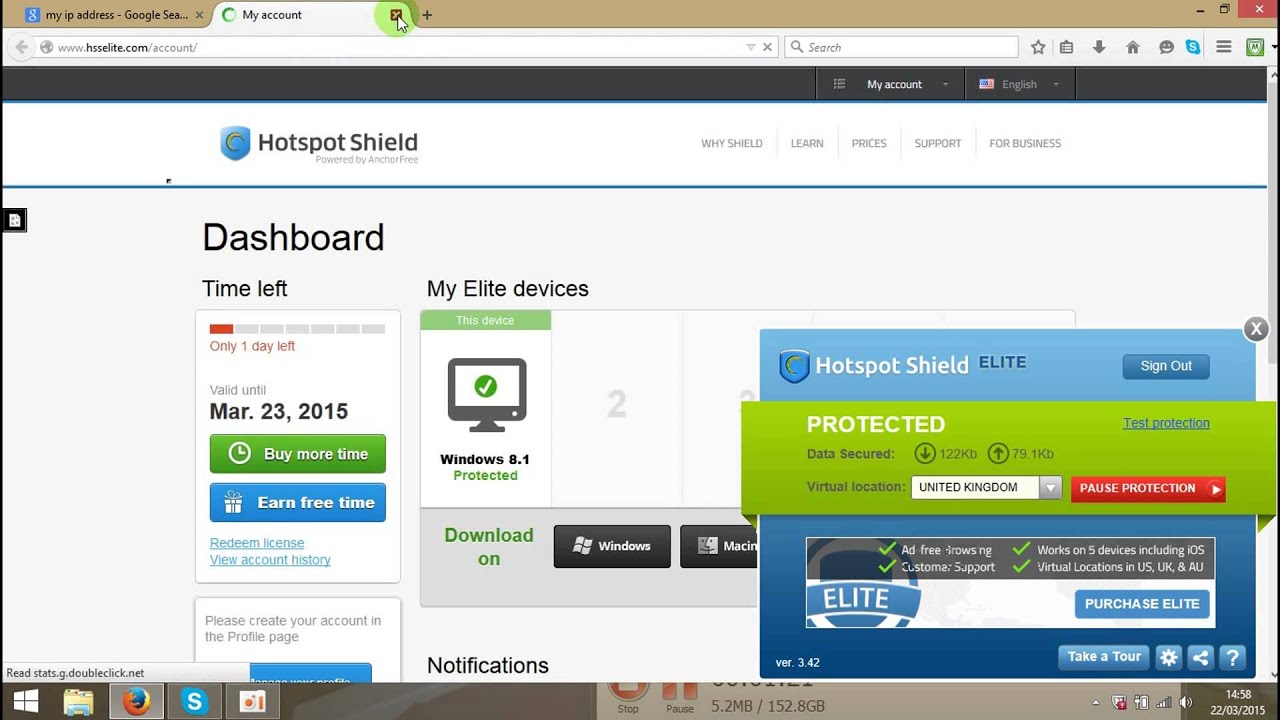Close the Hotspot Shield Elite popup
The width and height of the screenshot is (1280, 720).
1256,328
